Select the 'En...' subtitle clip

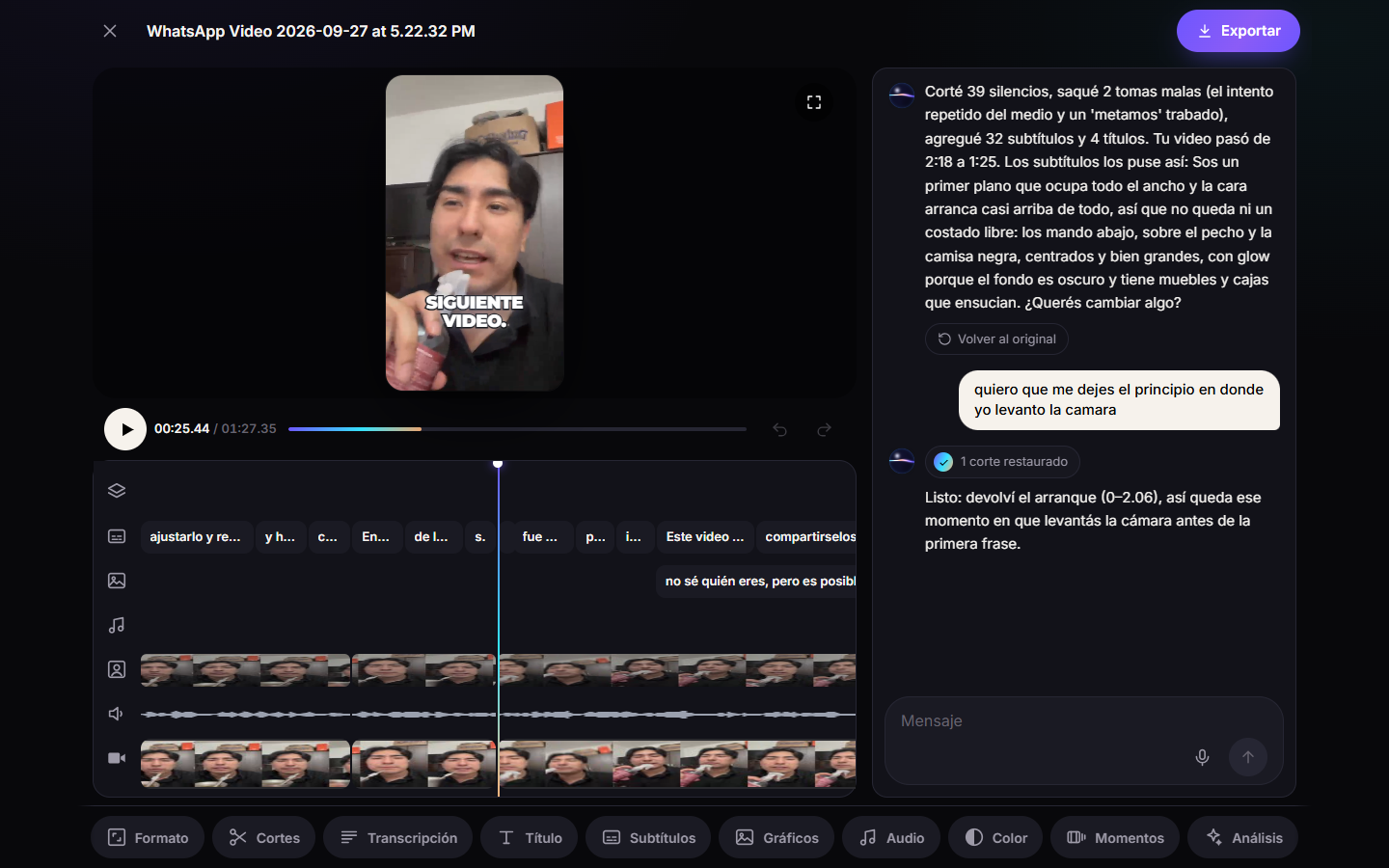tap(376, 536)
